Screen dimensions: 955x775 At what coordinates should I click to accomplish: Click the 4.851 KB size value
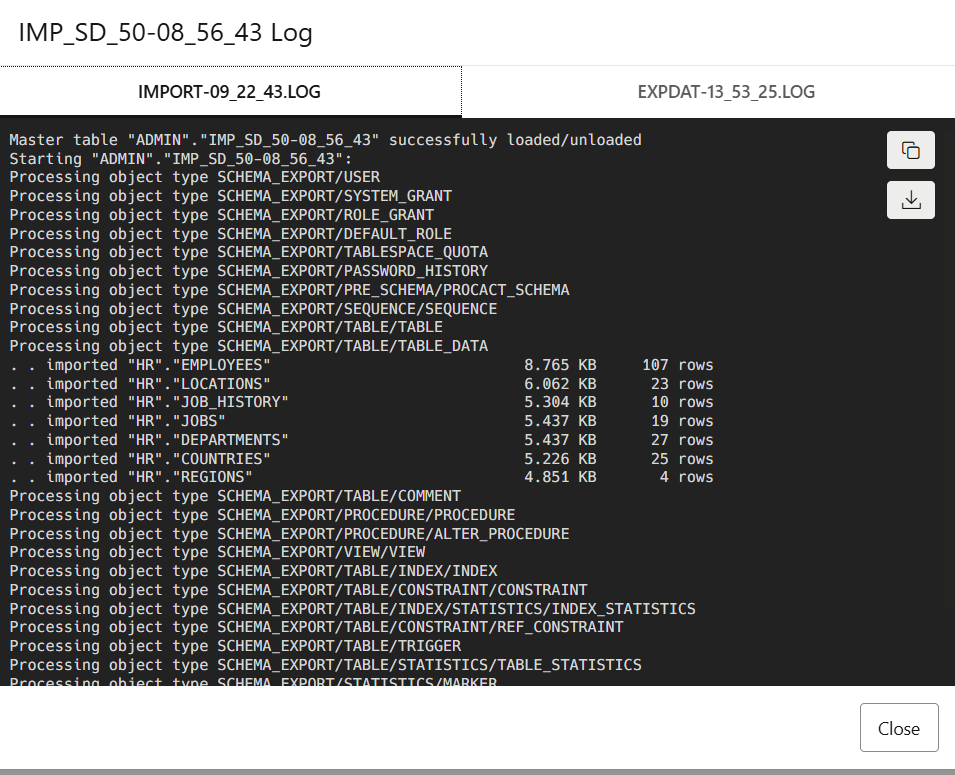560,477
